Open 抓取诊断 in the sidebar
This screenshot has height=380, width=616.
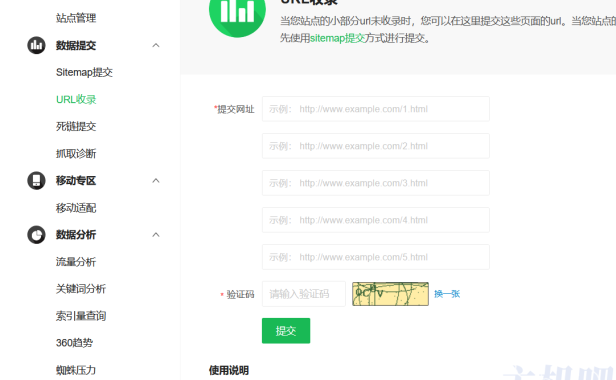(76, 154)
